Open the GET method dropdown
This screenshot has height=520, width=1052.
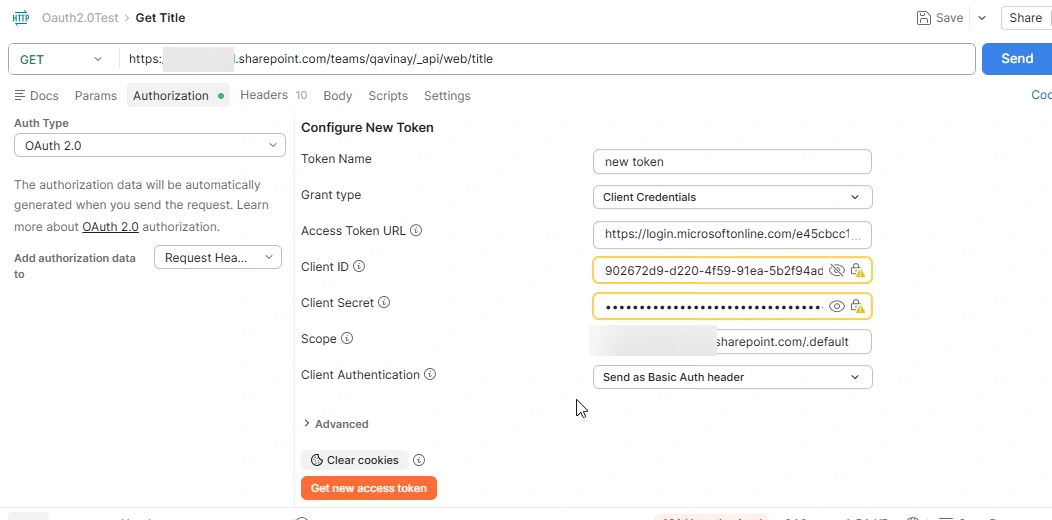tap(60, 59)
